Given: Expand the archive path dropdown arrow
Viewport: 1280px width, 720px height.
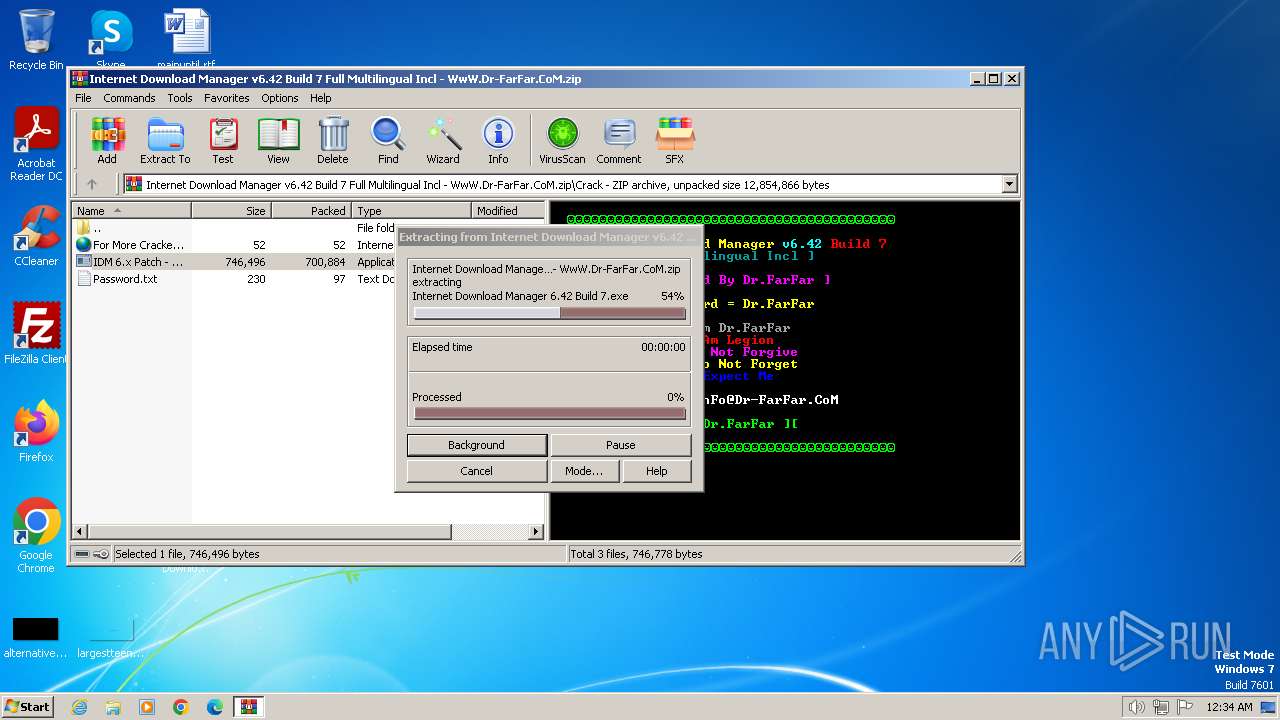Looking at the screenshot, I should pyautogui.click(x=1009, y=184).
